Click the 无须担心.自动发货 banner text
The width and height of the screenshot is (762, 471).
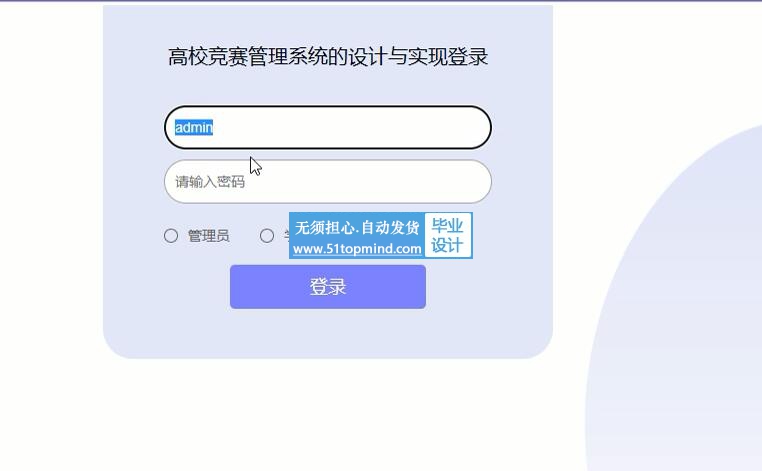coord(357,227)
